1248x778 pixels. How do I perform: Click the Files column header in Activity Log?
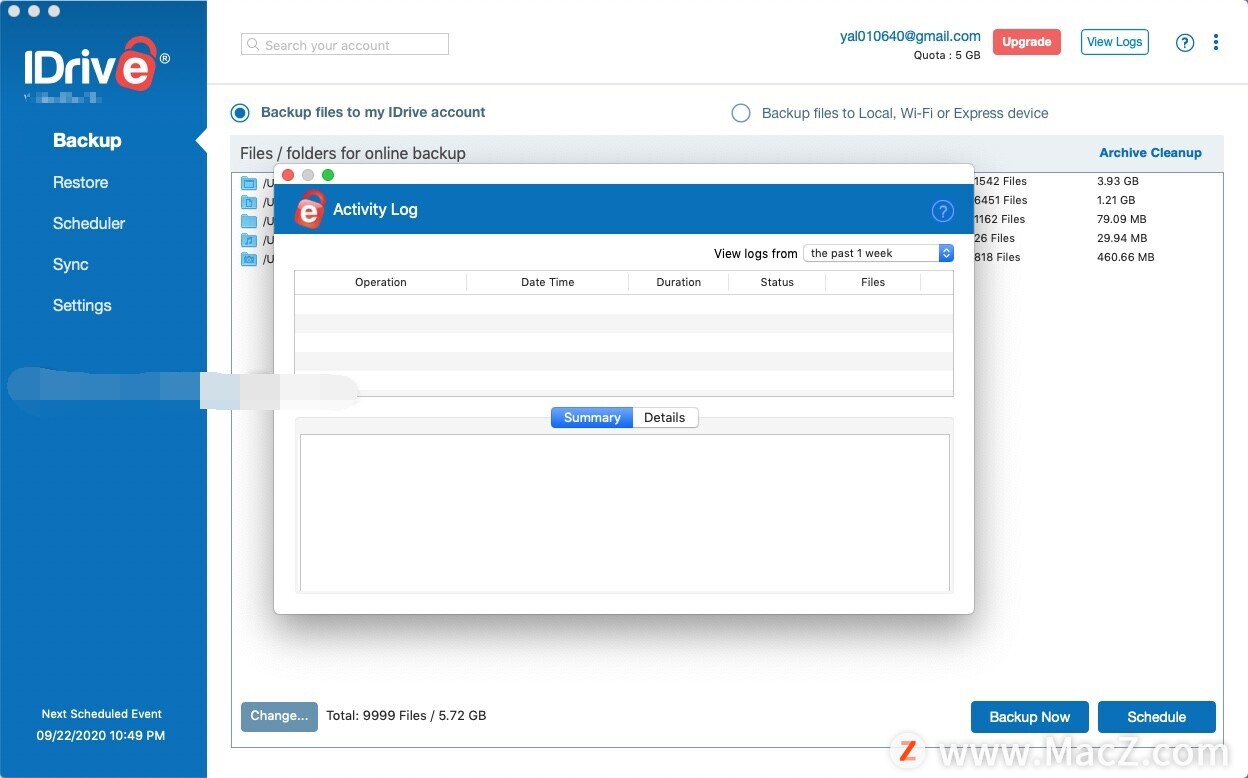pyautogui.click(x=873, y=282)
